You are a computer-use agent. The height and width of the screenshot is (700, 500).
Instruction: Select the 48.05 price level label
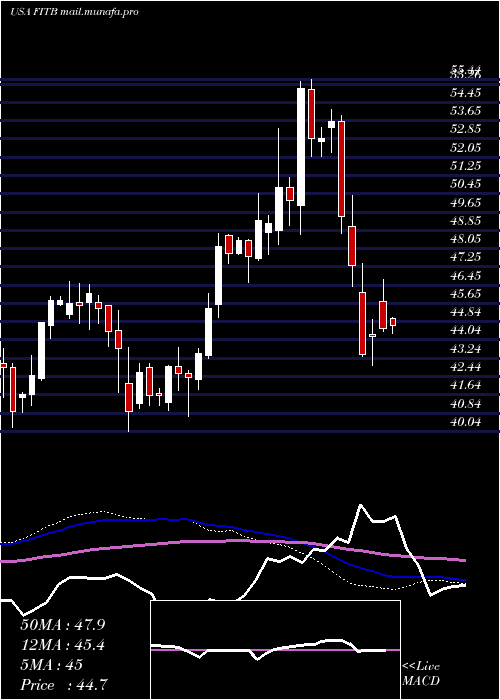[x=465, y=239]
